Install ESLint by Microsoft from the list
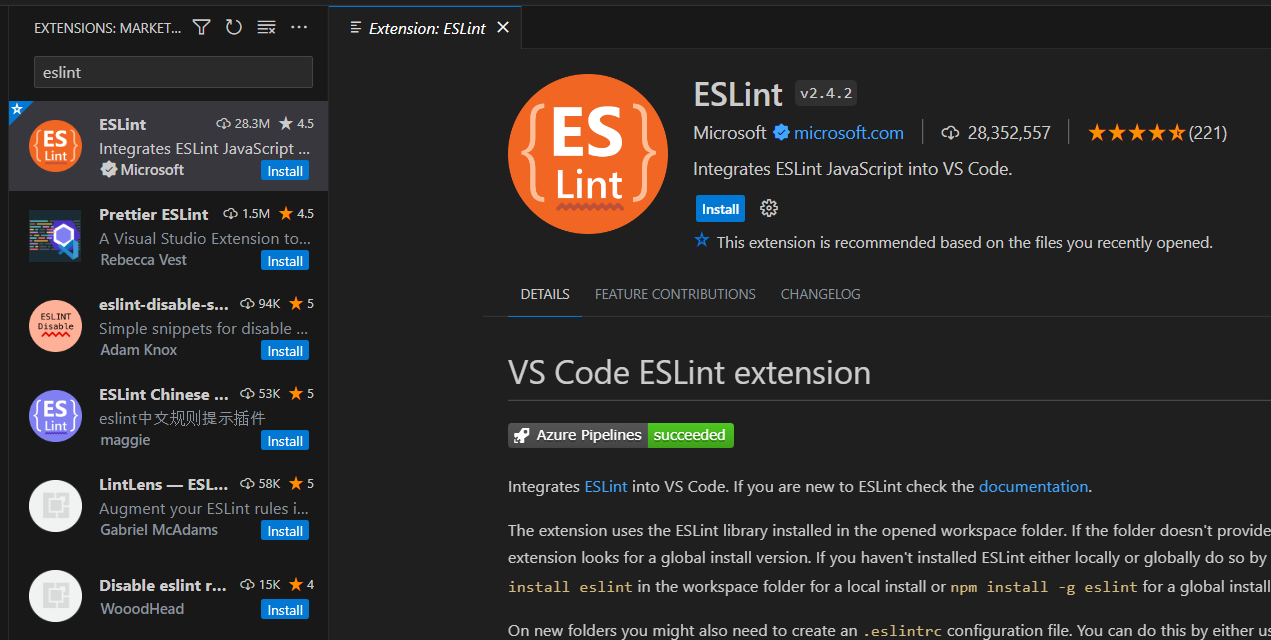 click(x=285, y=171)
